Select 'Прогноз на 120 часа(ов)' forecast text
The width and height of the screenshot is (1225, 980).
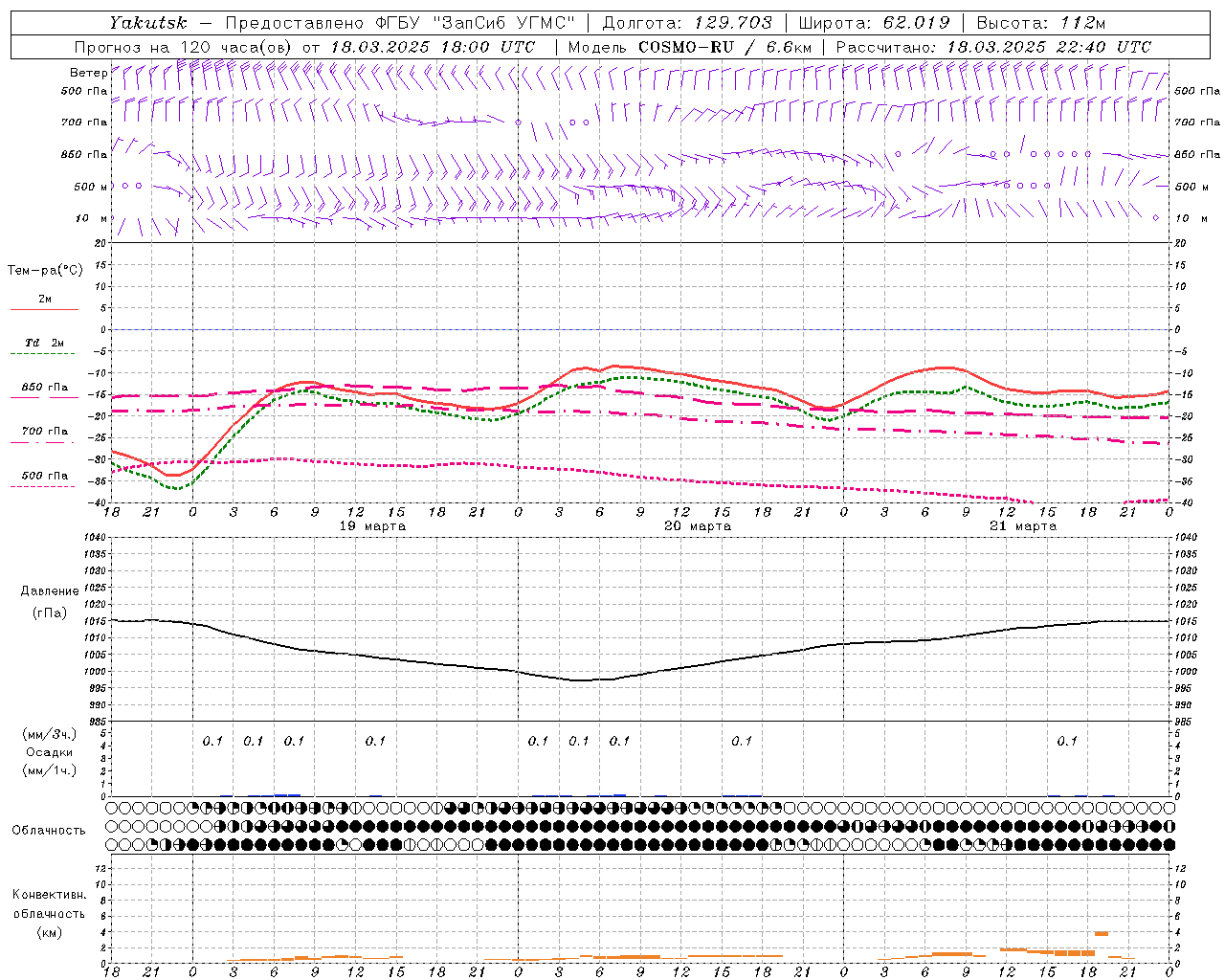(x=184, y=47)
